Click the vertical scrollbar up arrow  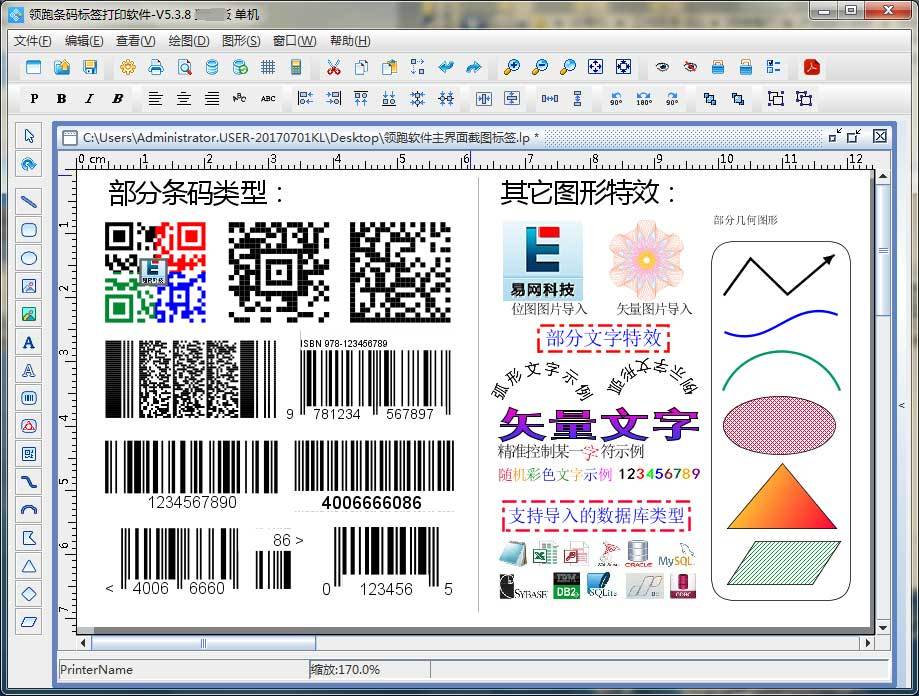coord(883,176)
